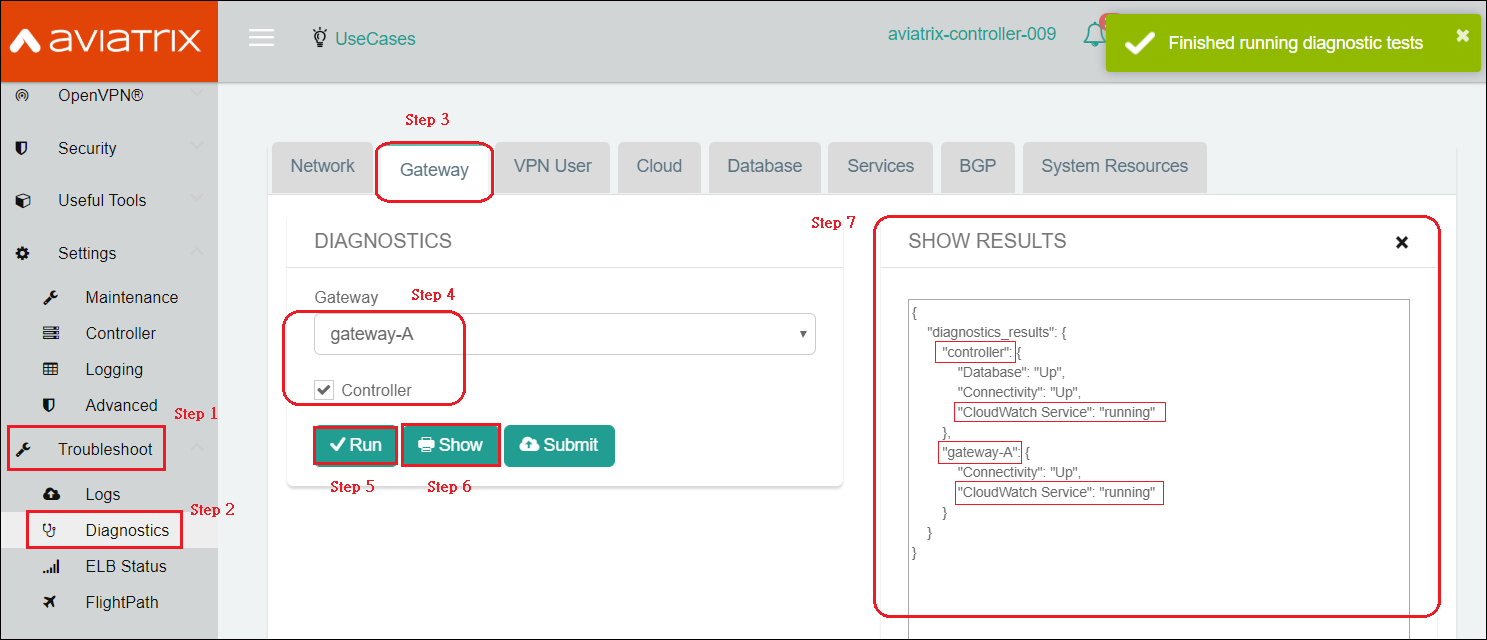Open the System Resources tab
Viewport: 1487px width, 640px height.
pyautogui.click(x=1114, y=166)
